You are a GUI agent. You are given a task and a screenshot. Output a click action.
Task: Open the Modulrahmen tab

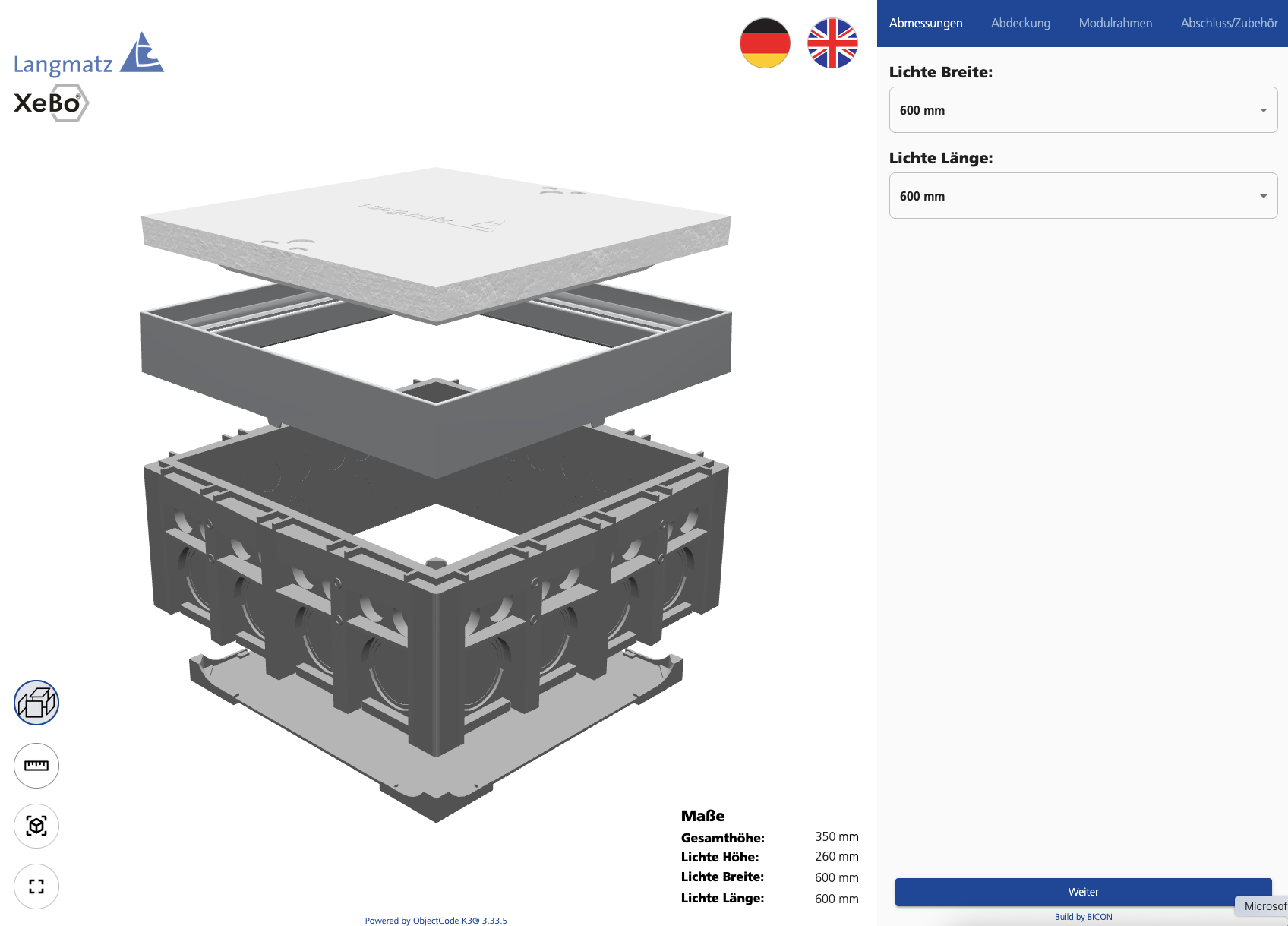(x=1116, y=24)
